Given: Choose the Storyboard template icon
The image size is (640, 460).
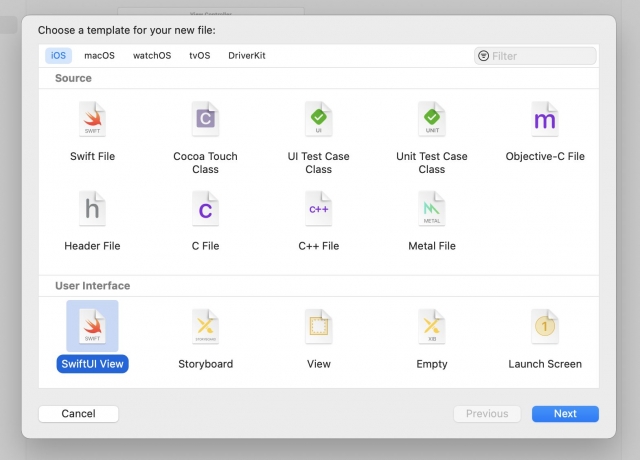Looking at the screenshot, I should click(x=205, y=328).
